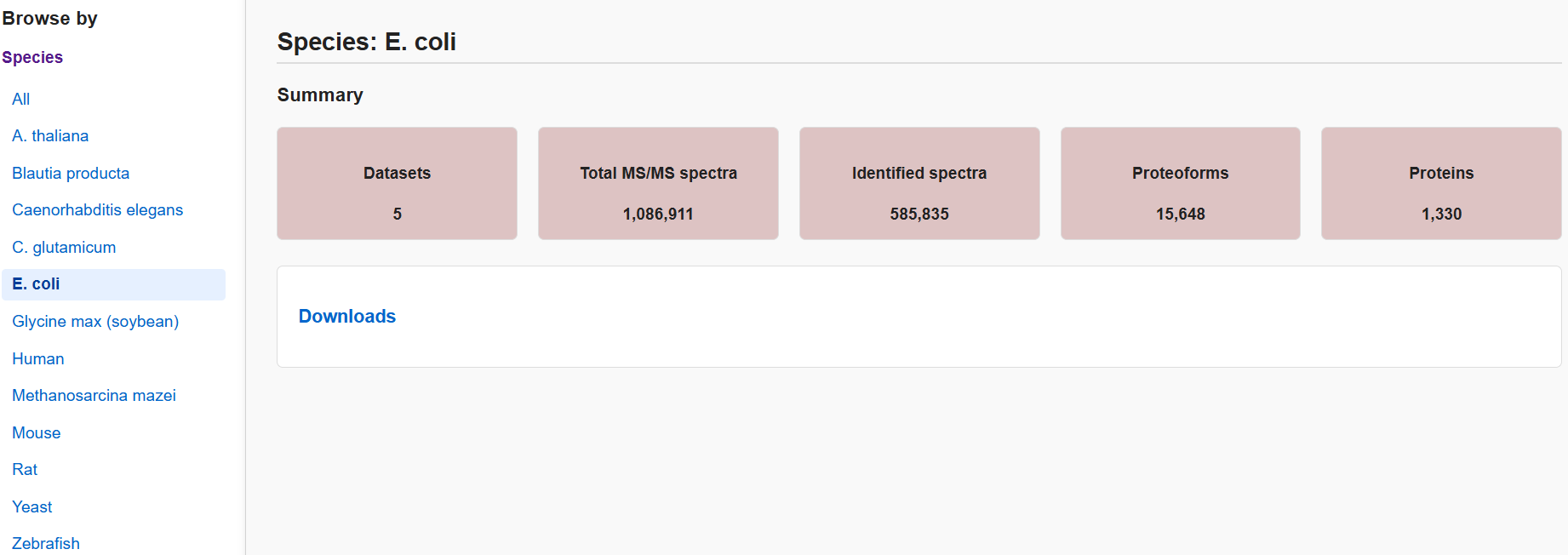Screen dimensions: 1568x555
Task: Expand the Downloads section
Action: pos(347,317)
